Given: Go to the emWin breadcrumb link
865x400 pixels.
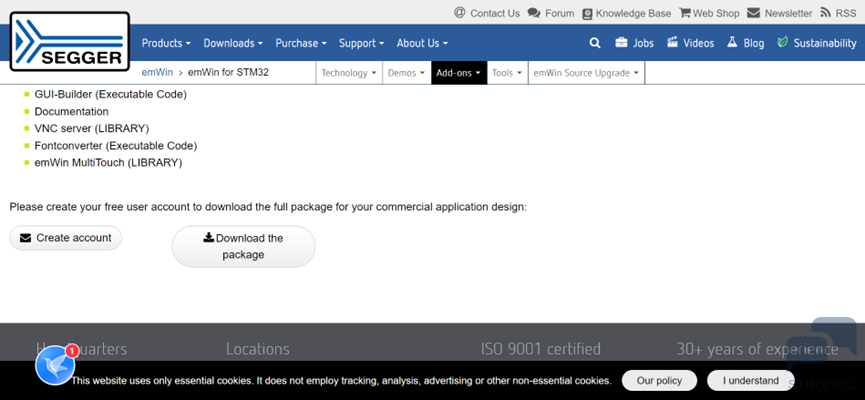Looking at the screenshot, I should click(157, 72).
